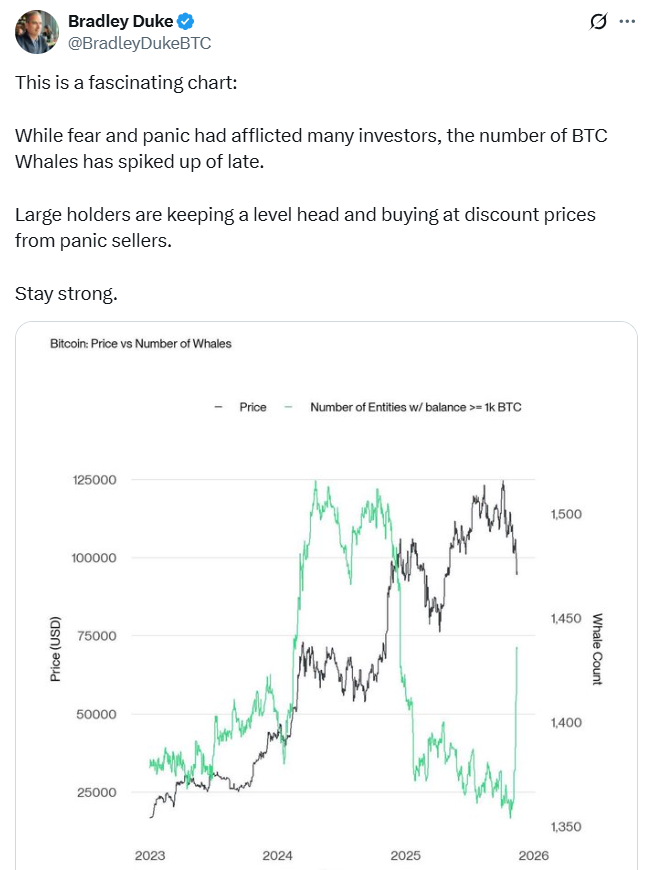Open the @BradleyDukeBTC handle link
Viewport: 645px width, 870px height.
[138, 43]
